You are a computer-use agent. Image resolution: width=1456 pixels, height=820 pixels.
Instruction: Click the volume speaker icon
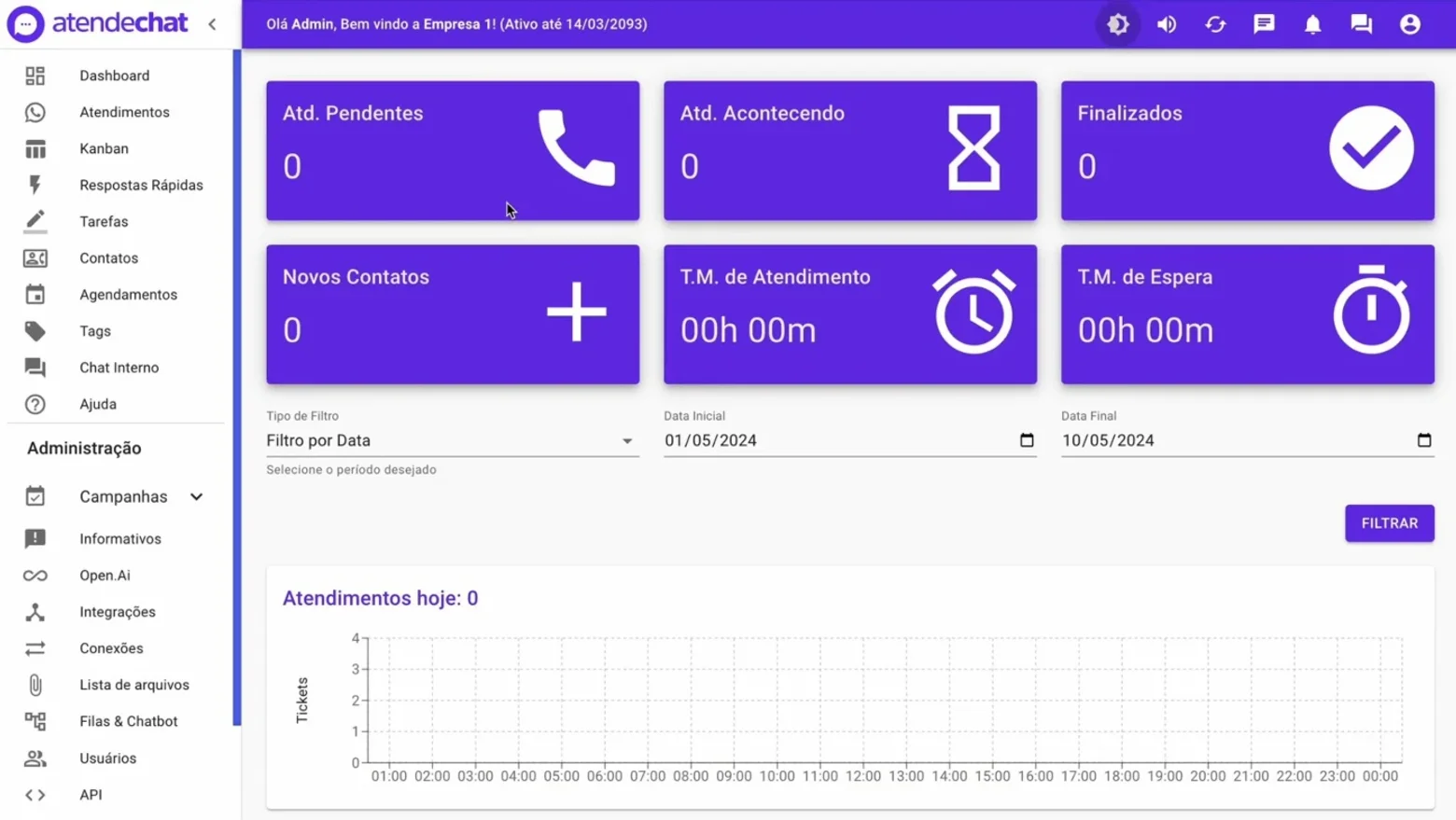tap(1167, 24)
